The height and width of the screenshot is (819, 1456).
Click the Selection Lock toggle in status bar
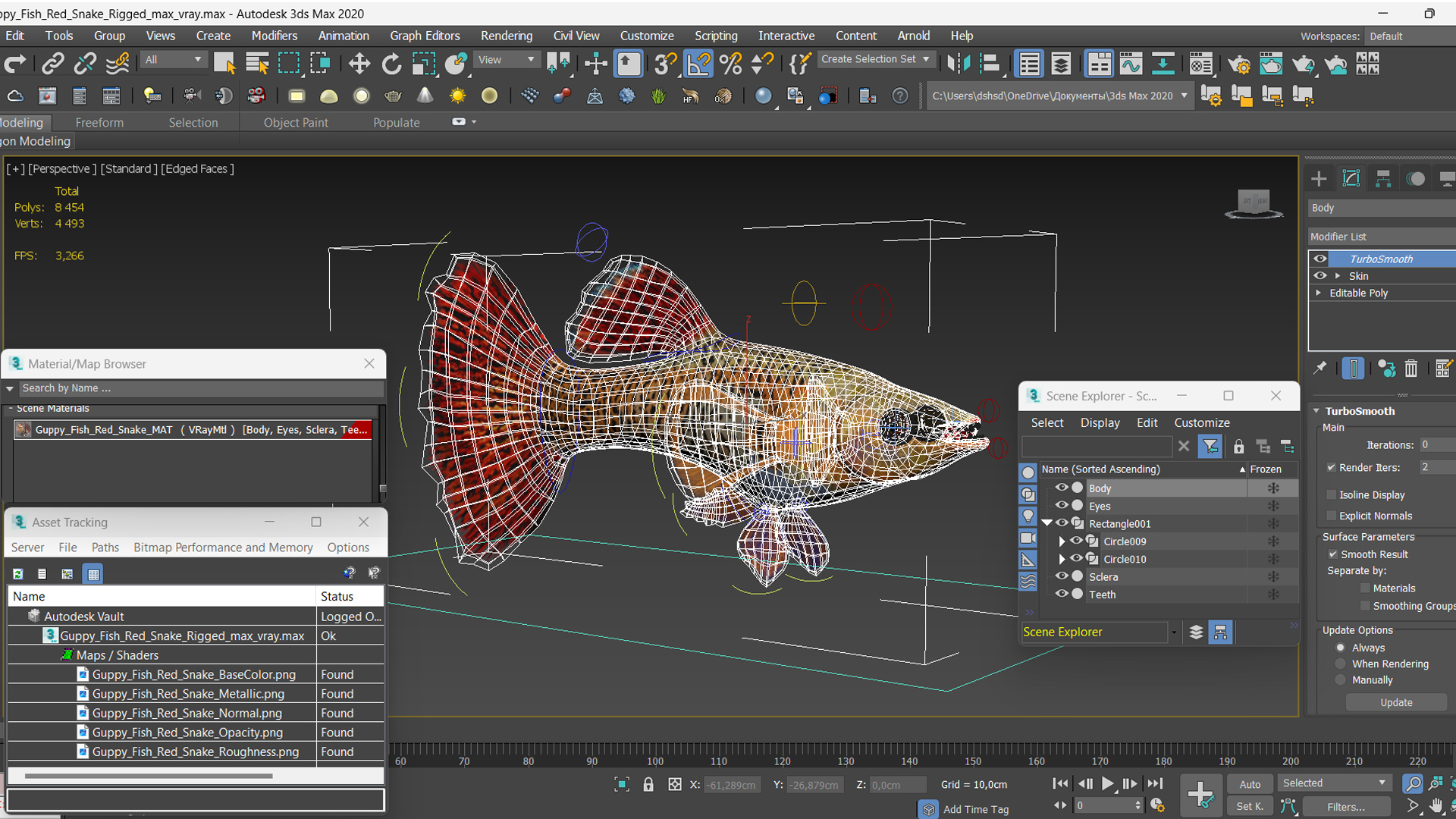tap(648, 785)
